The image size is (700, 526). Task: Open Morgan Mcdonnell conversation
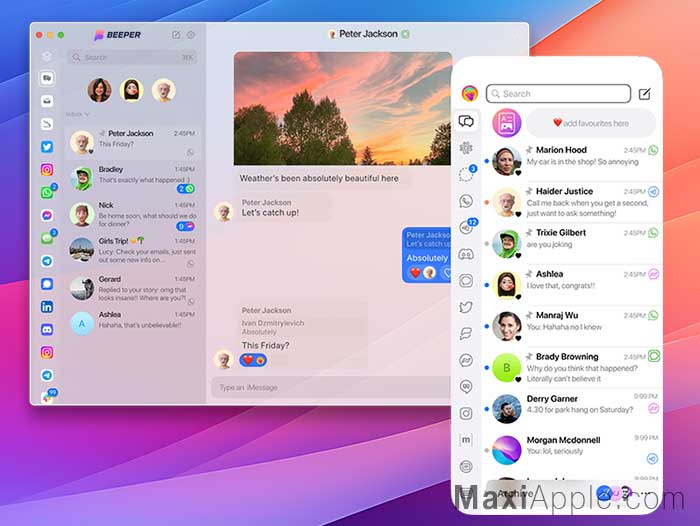pyautogui.click(x=572, y=449)
